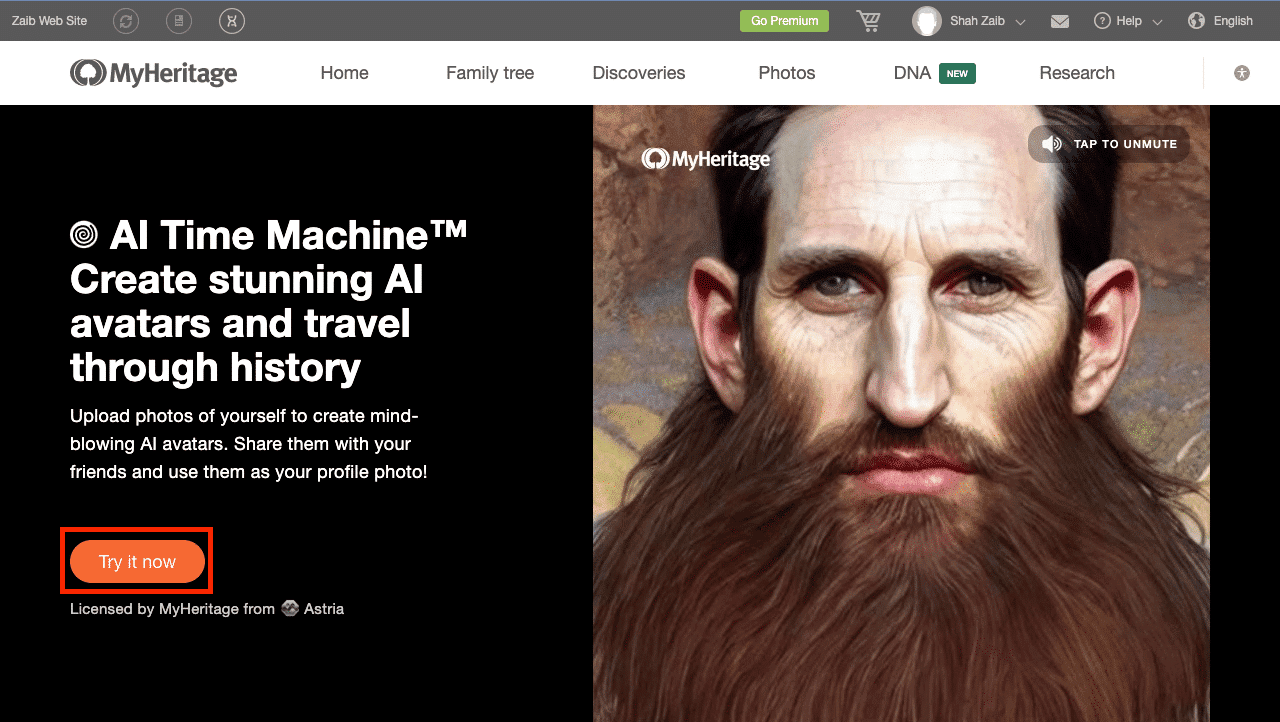Click the Try it now button

coord(137,562)
